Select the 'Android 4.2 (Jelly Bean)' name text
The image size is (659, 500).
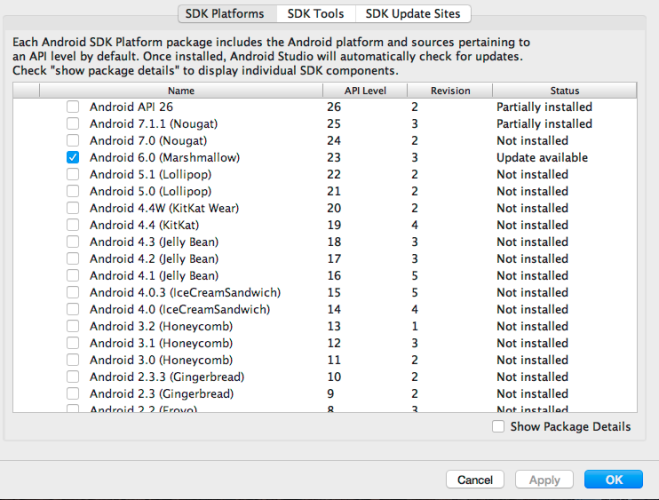click(154, 258)
